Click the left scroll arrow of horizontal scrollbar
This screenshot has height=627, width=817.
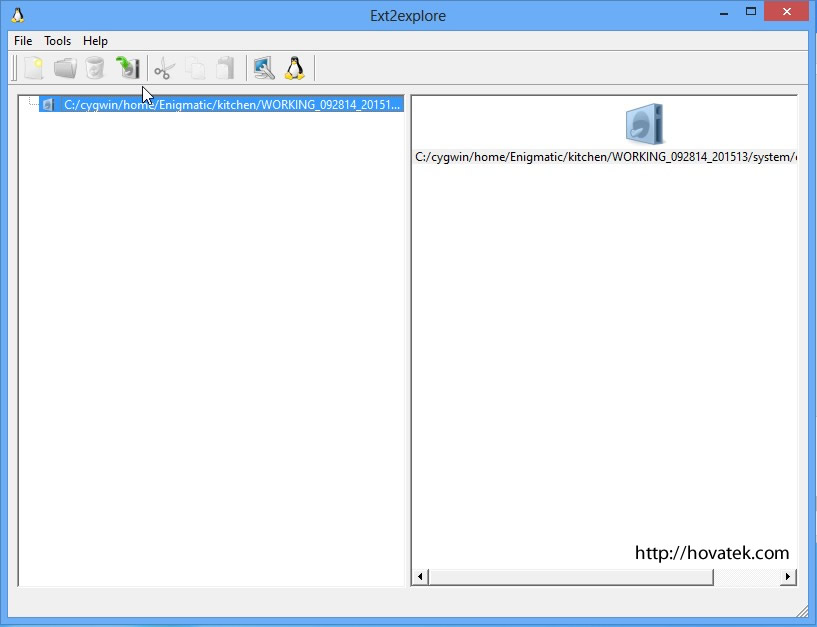point(420,577)
